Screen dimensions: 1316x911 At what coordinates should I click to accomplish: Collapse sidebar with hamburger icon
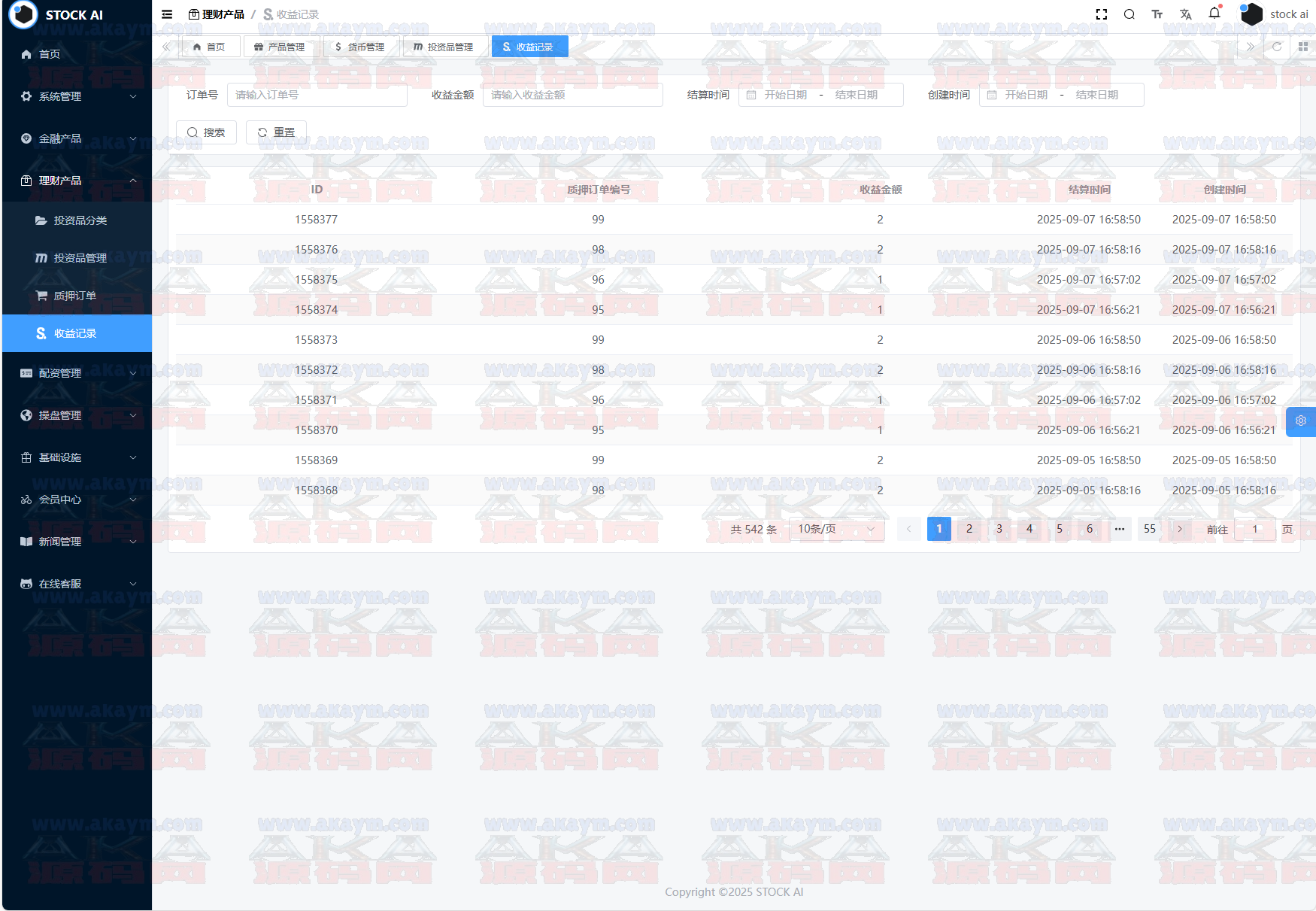[167, 14]
